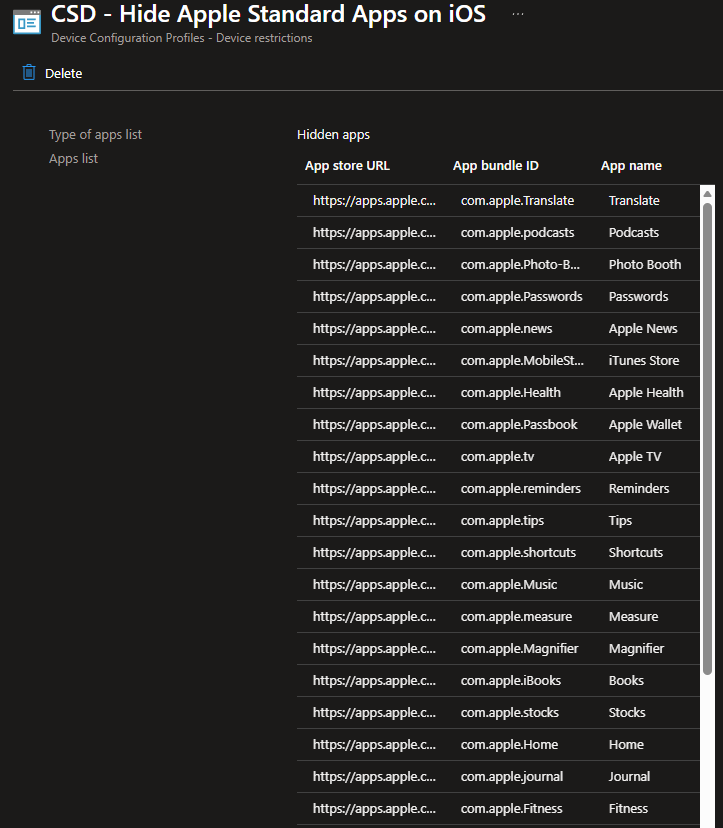This screenshot has width=723, height=828.
Task: Click the App store URL in the Translate row
Action: coord(374,201)
